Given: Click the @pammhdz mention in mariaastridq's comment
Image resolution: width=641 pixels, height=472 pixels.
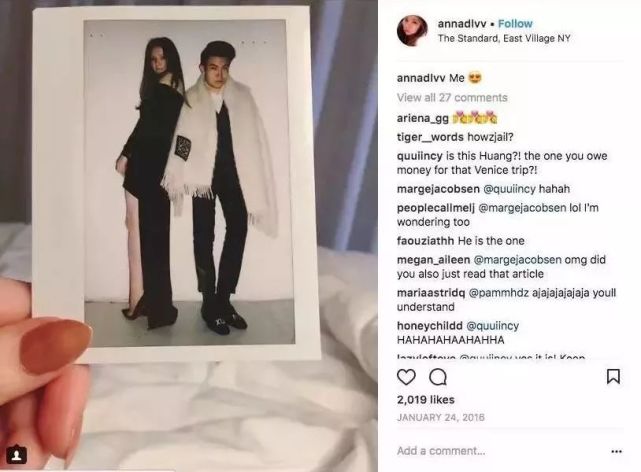Looking at the screenshot, I should click(498, 293).
